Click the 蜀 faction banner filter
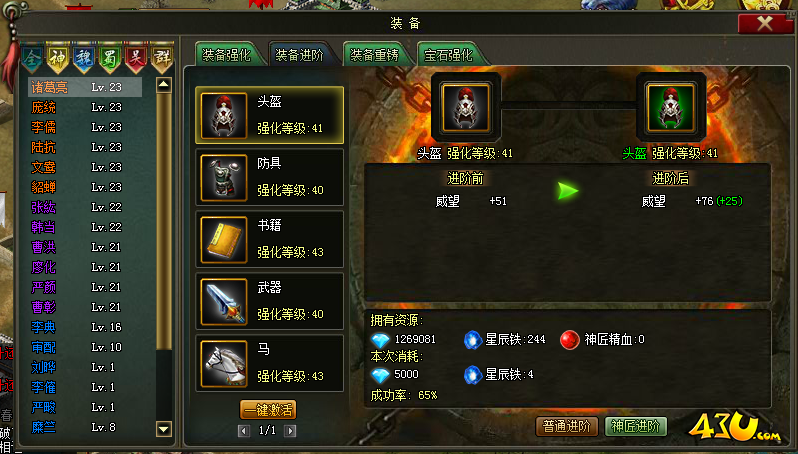This screenshot has width=798, height=454. (x=109, y=59)
